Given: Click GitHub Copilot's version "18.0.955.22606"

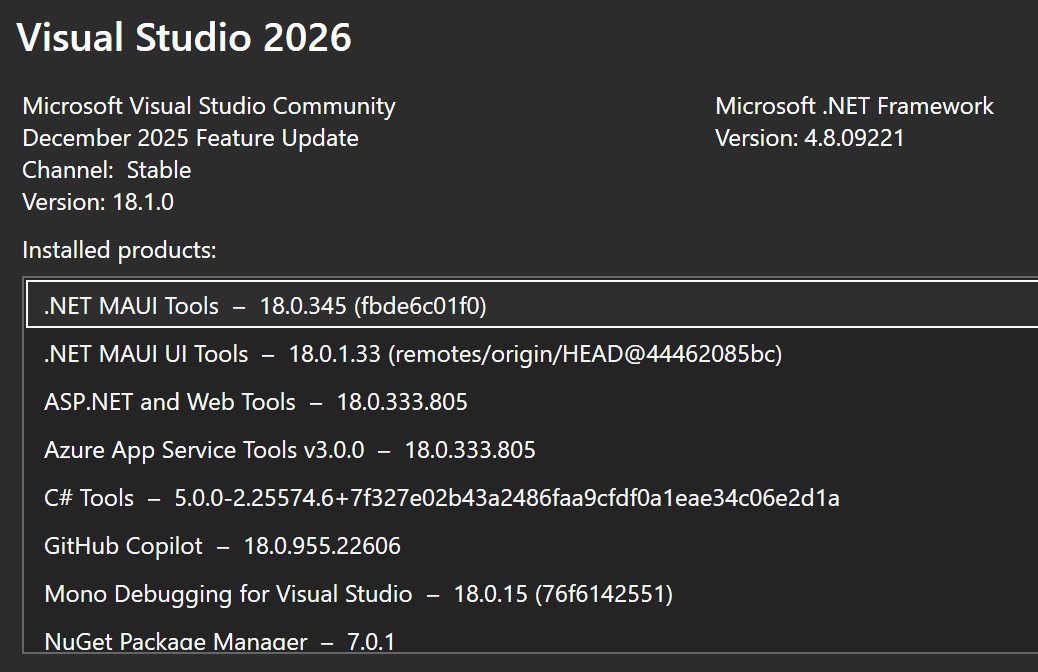Looking at the screenshot, I should pyautogui.click(x=321, y=546).
